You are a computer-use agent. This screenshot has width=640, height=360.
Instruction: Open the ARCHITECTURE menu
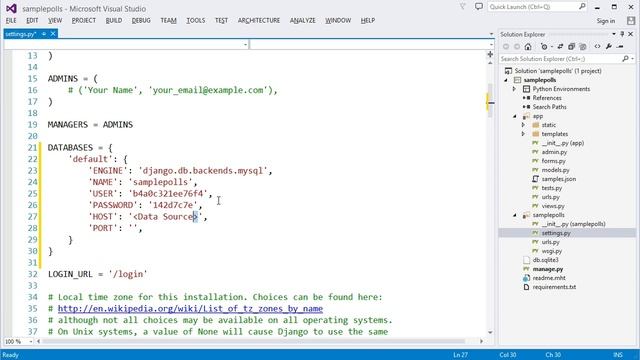coord(259,20)
